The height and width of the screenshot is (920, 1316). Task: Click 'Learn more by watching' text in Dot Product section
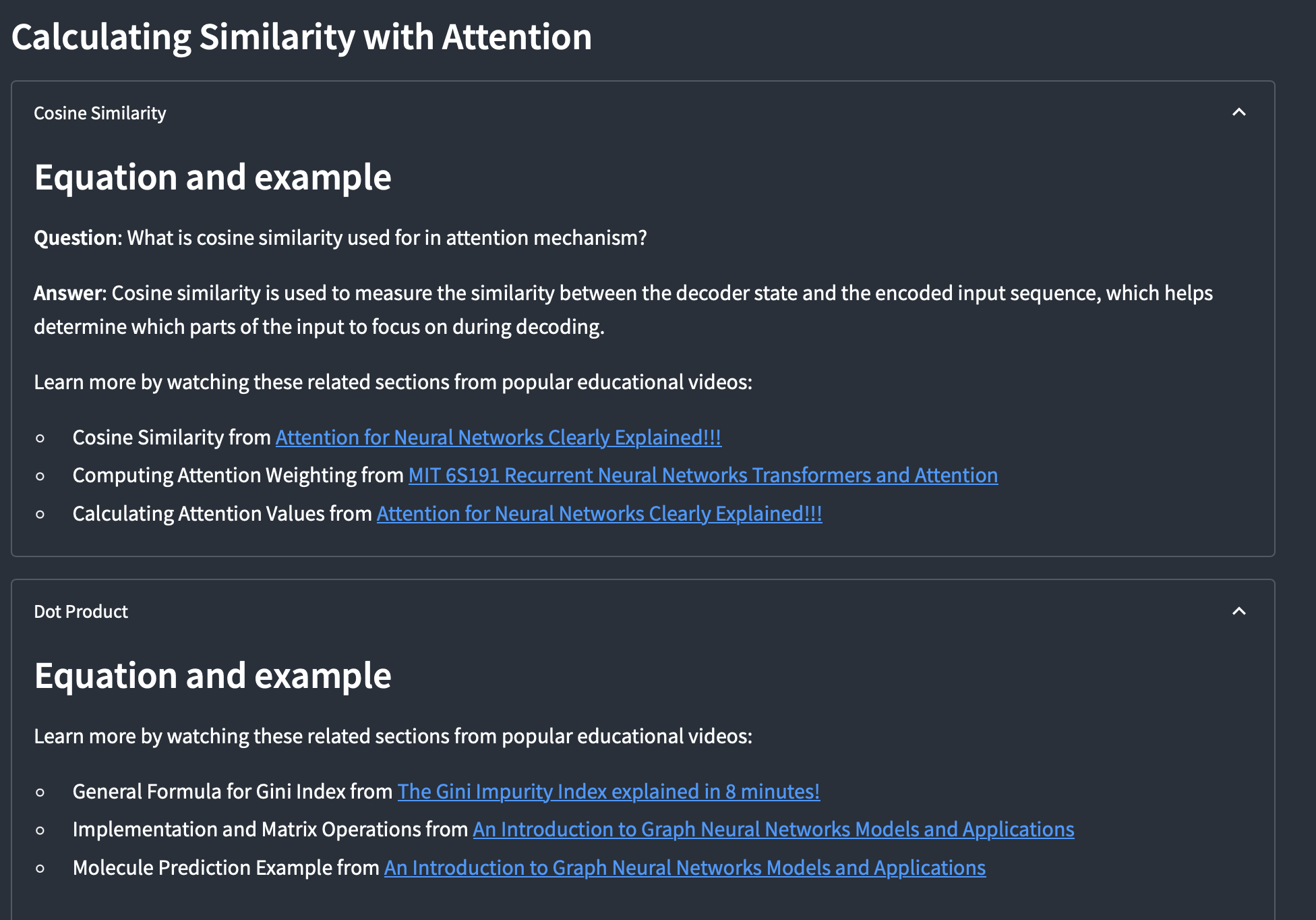pyautogui.click(x=392, y=737)
